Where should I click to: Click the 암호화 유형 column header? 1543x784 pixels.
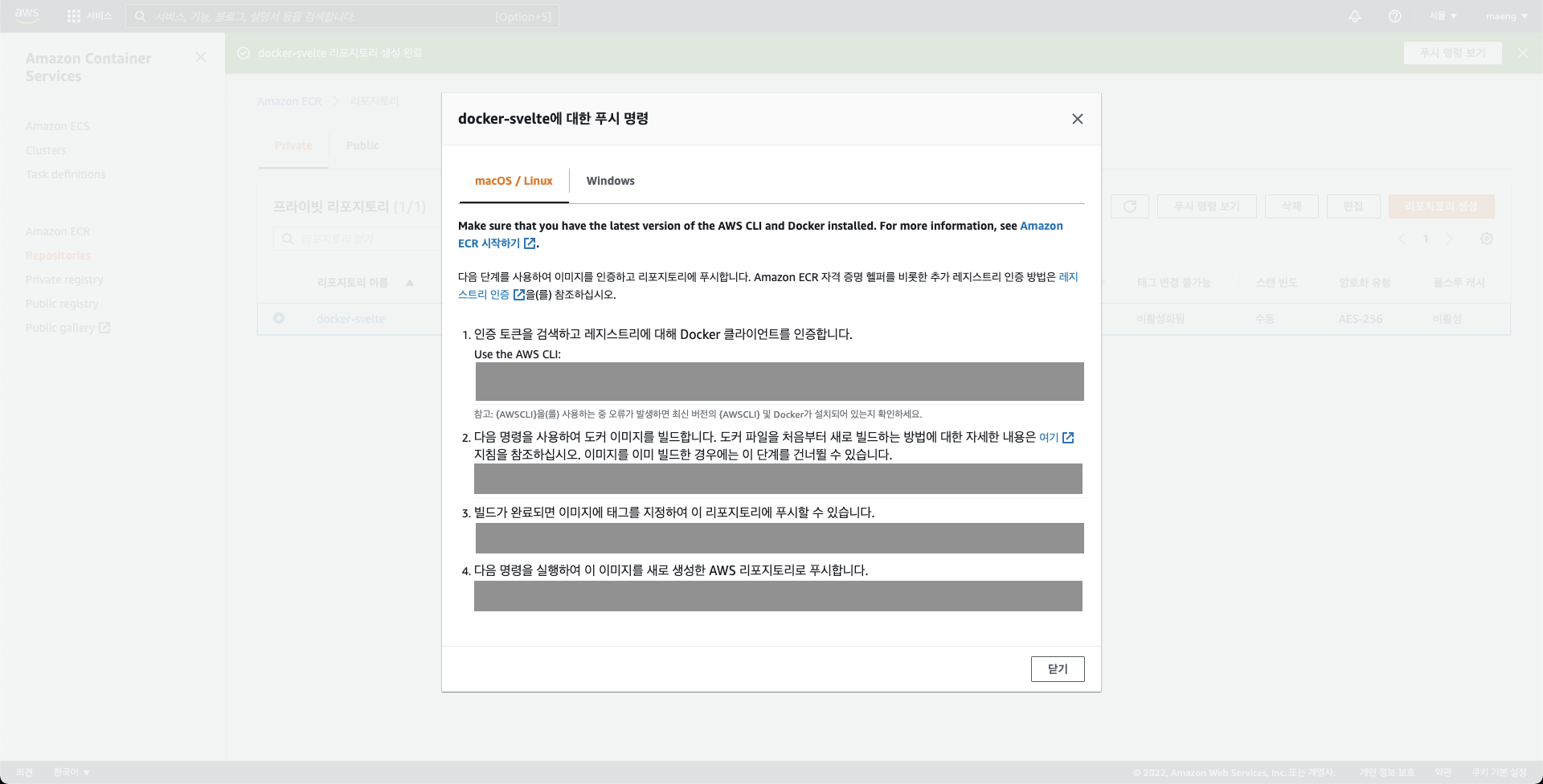coord(1365,283)
